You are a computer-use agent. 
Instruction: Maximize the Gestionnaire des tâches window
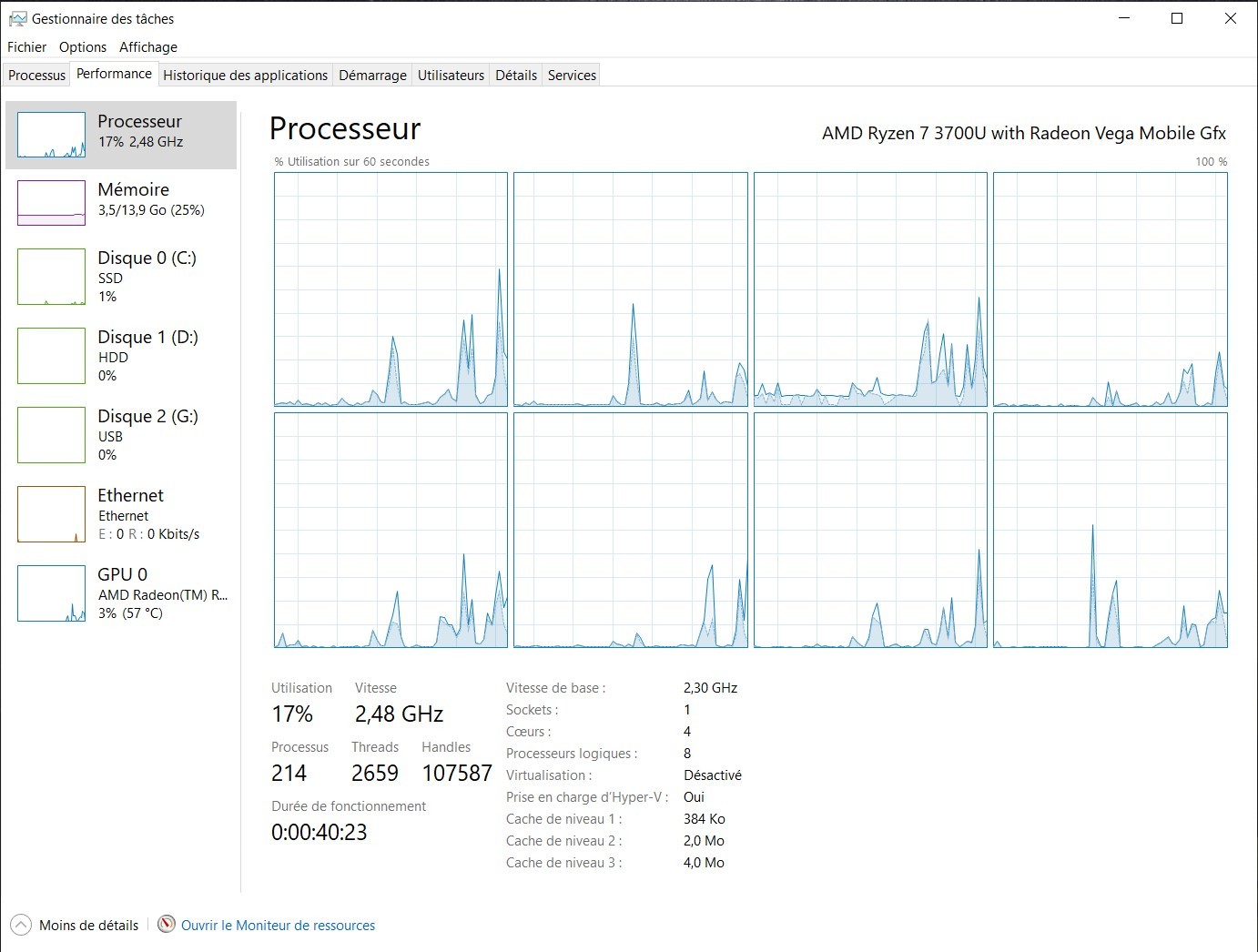1177,18
